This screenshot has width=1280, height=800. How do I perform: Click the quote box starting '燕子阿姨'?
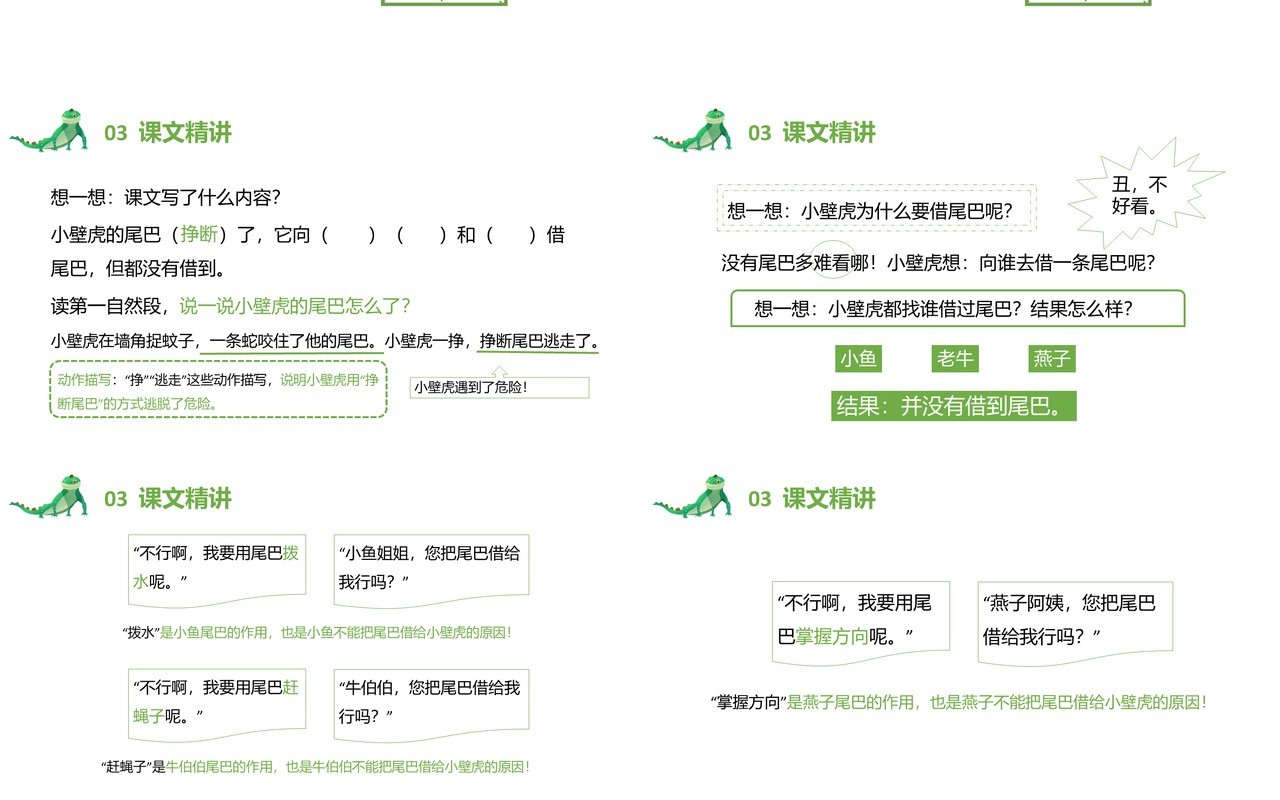pyautogui.click(x=1075, y=623)
